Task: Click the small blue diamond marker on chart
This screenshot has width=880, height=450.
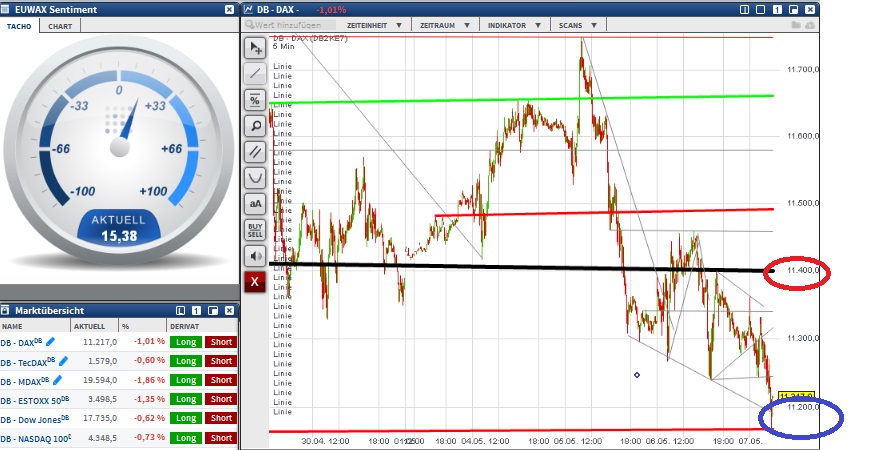Action: pos(637,375)
